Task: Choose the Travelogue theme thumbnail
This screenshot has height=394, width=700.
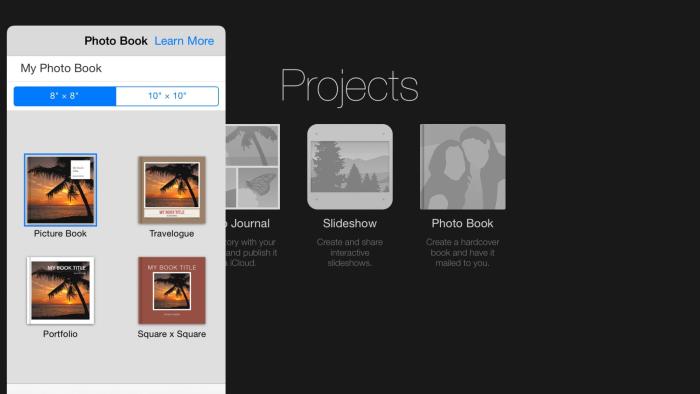Action: pyautogui.click(x=172, y=190)
